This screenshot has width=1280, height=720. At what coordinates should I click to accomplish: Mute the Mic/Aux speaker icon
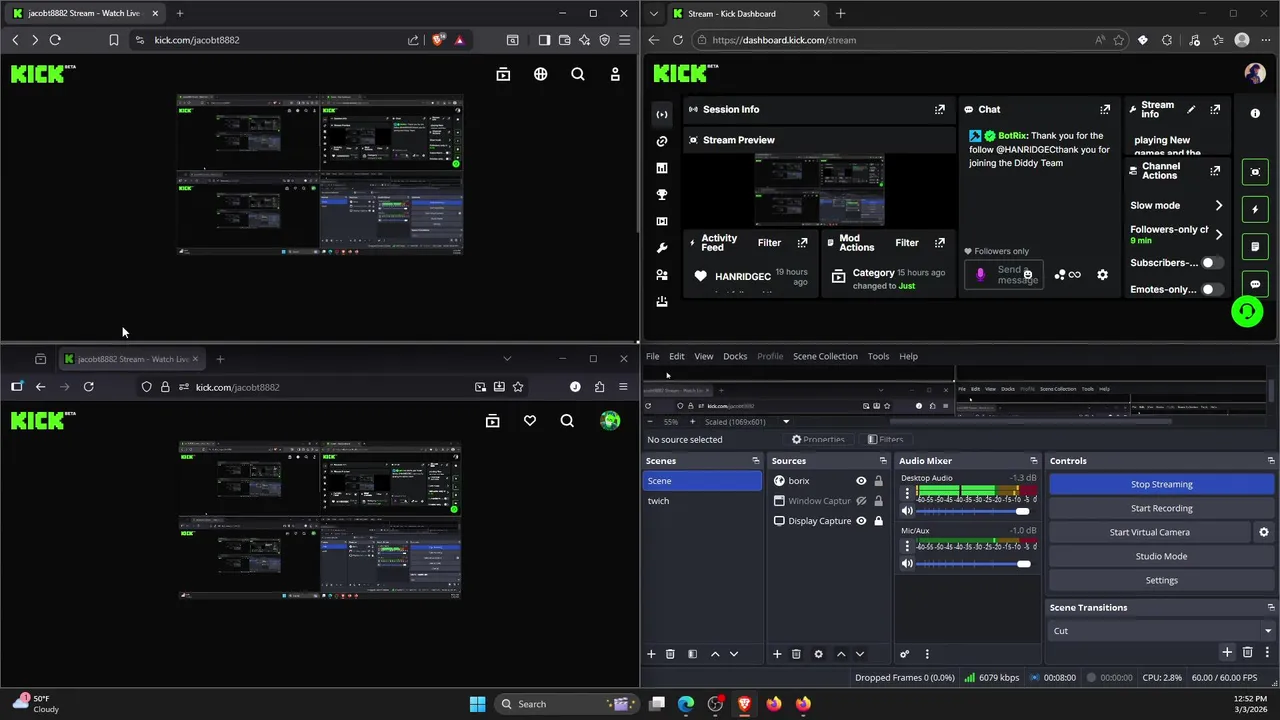907,564
